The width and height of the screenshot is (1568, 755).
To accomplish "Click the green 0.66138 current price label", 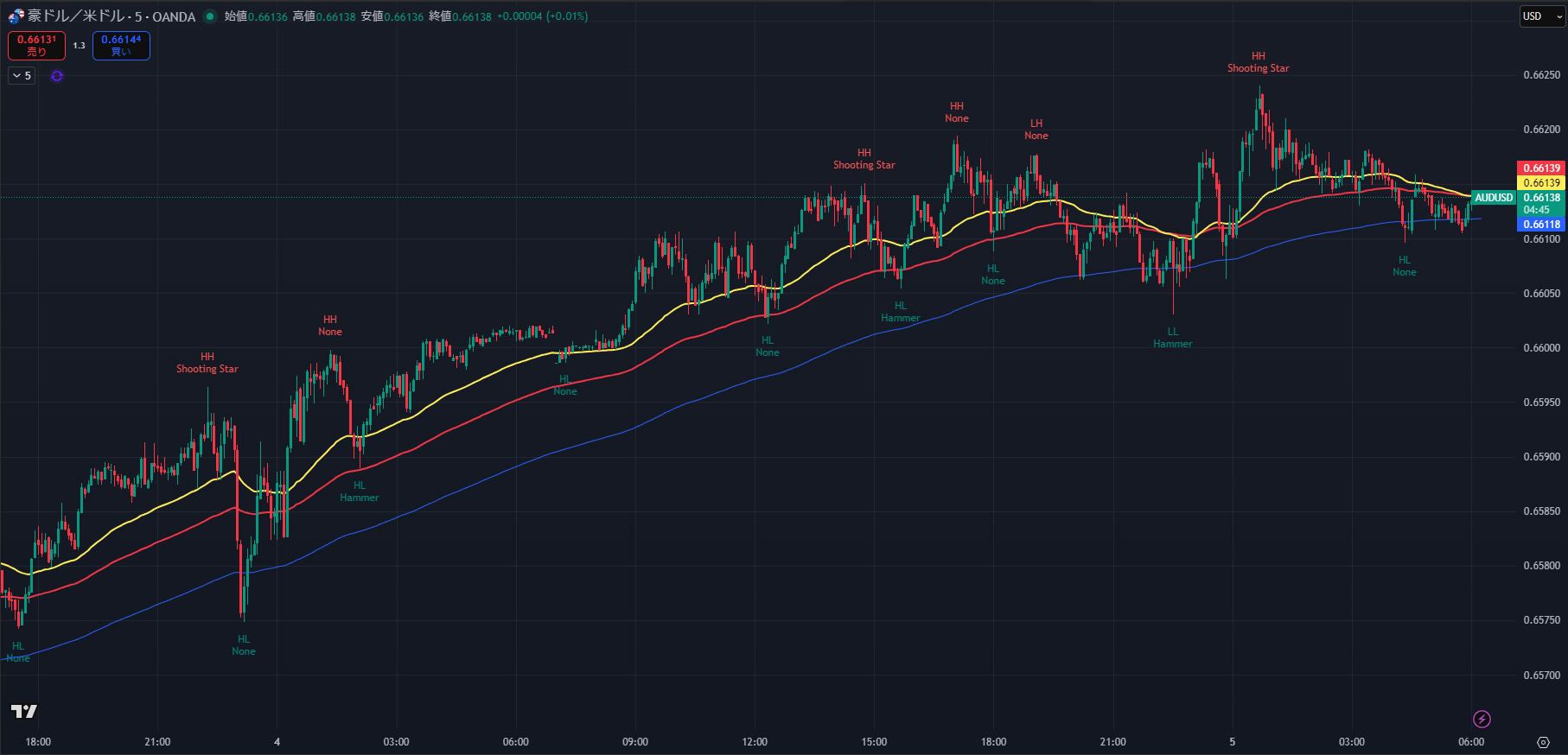I will 1541,198.
